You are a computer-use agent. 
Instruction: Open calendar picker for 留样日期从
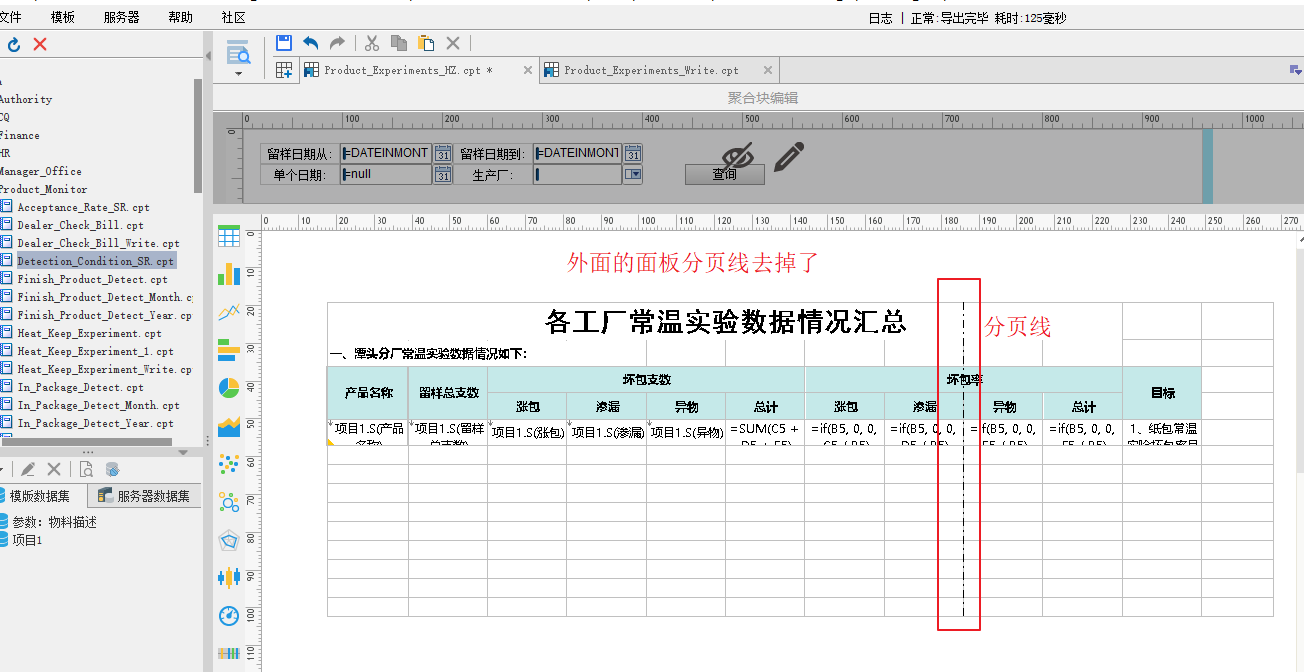tap(442, 153)
